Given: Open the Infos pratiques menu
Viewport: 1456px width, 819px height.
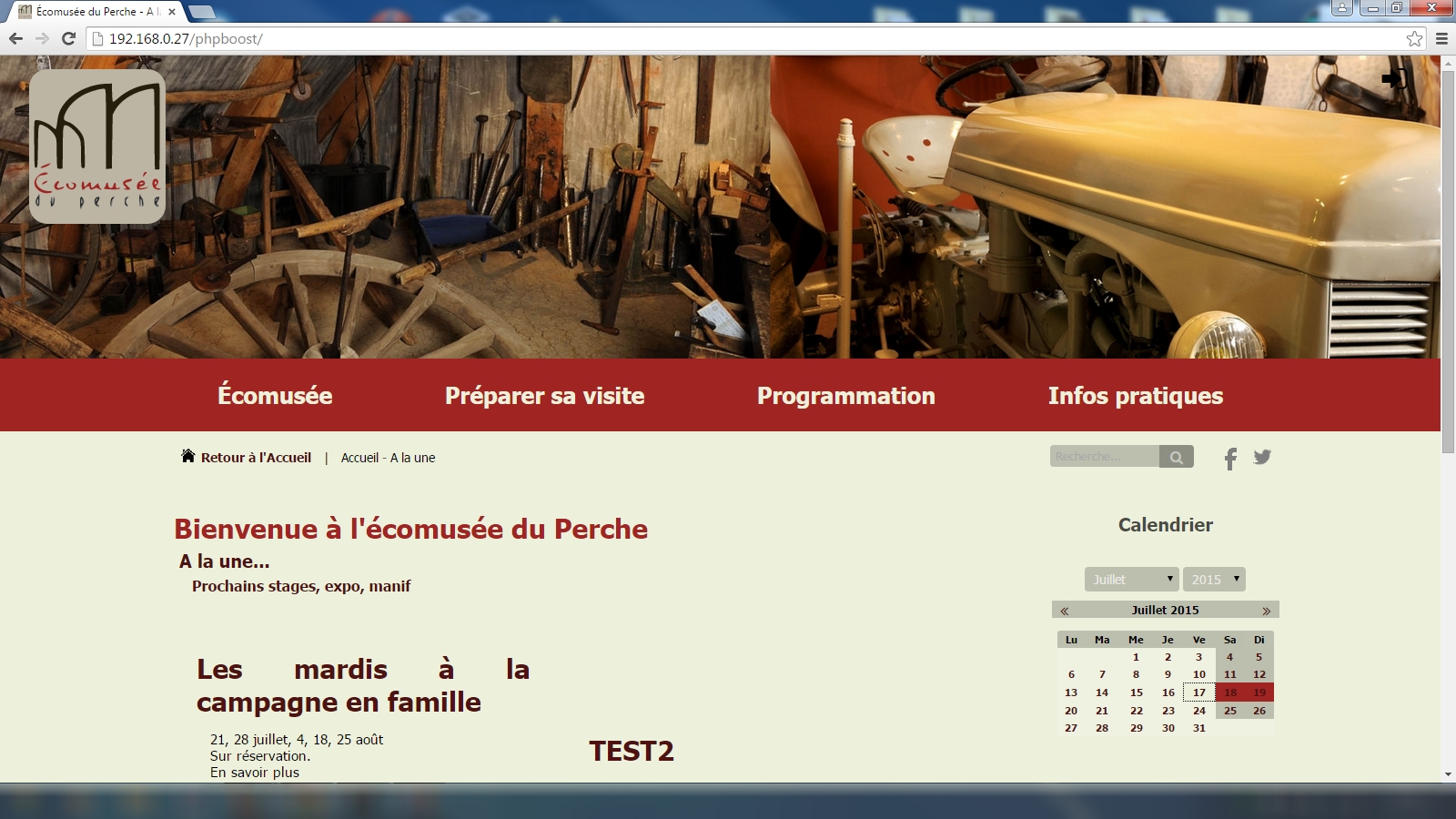Looking at the screenshot, I should (x=1135, y=396).
